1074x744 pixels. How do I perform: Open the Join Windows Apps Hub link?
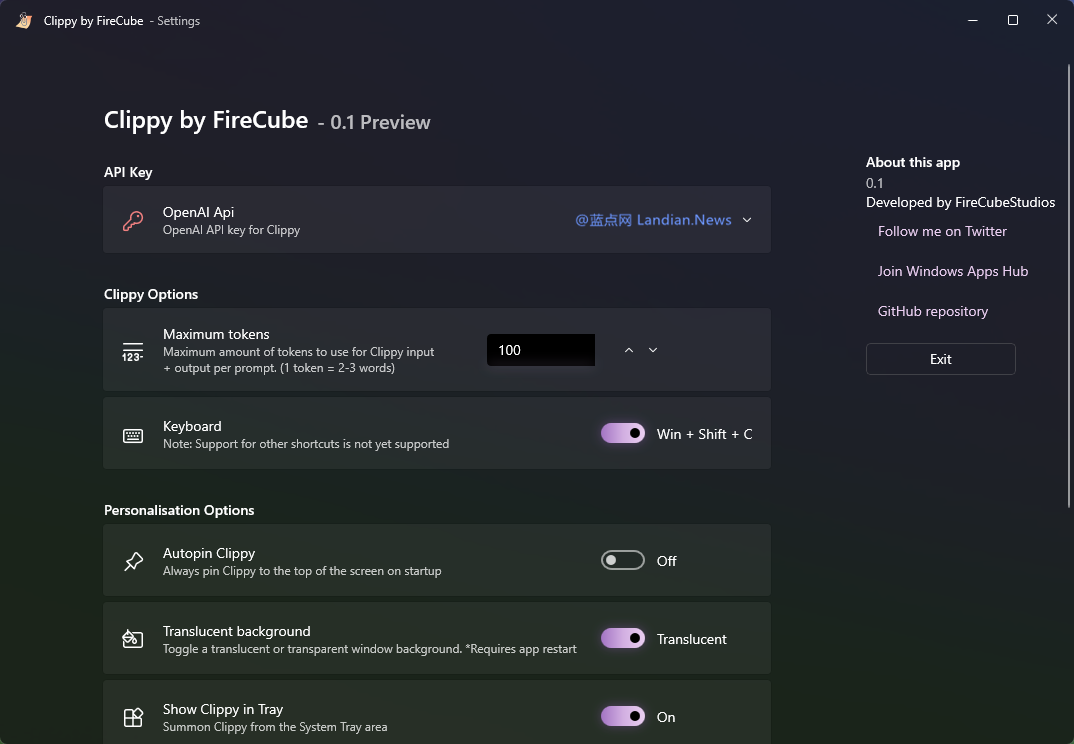coord(952,271)
